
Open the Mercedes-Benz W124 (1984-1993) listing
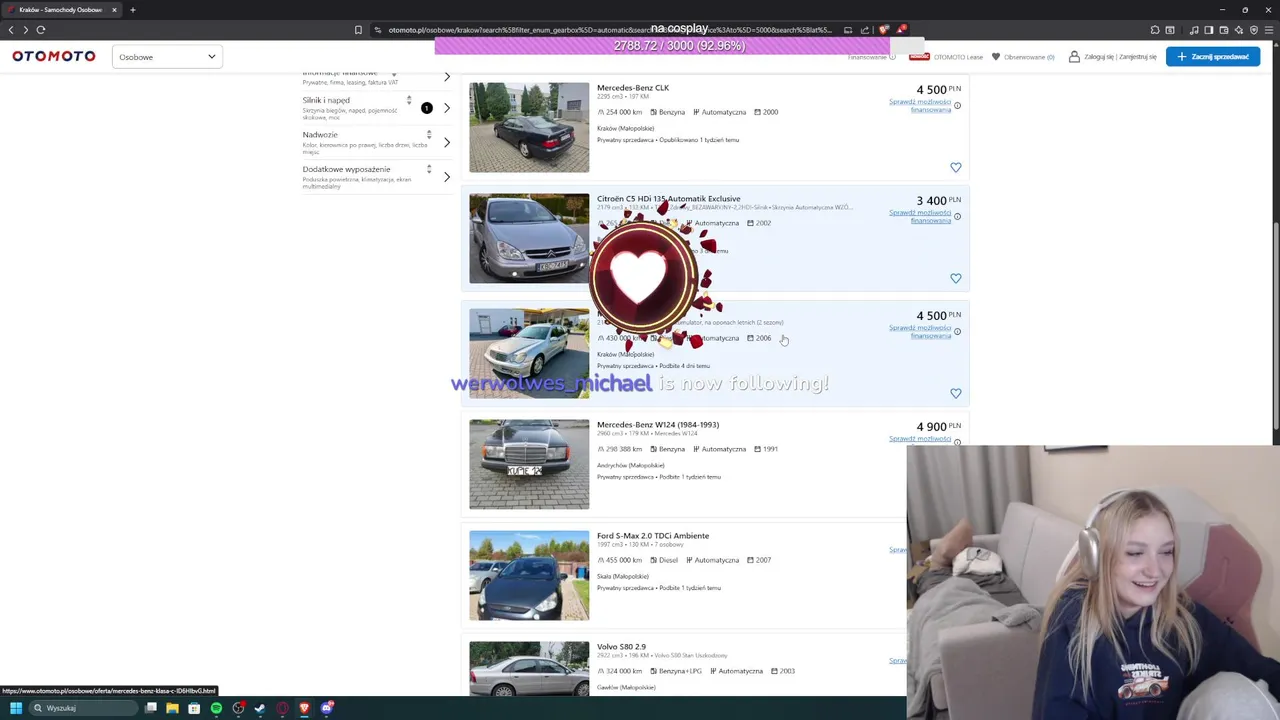pyautogui.click(x=658, y=425)
